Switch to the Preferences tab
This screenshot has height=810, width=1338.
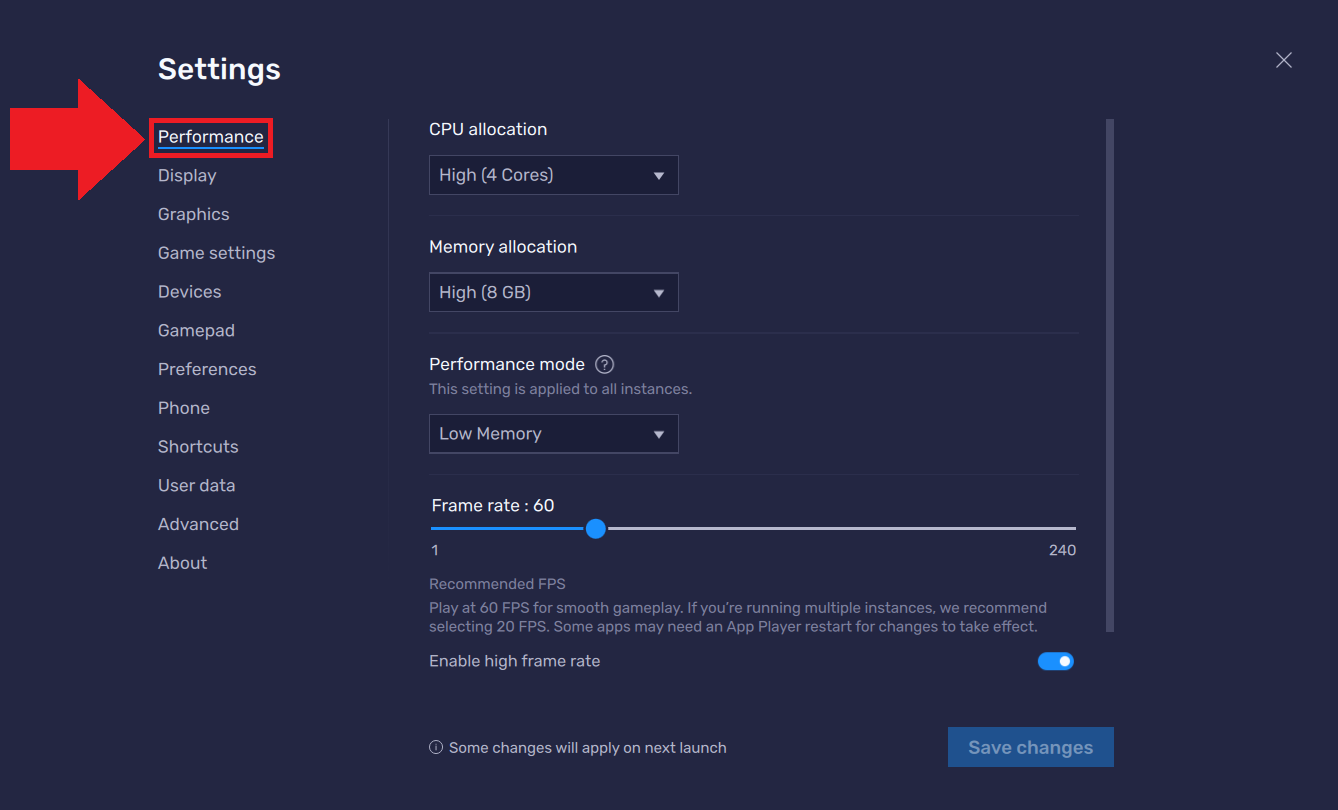coord(207,369)
